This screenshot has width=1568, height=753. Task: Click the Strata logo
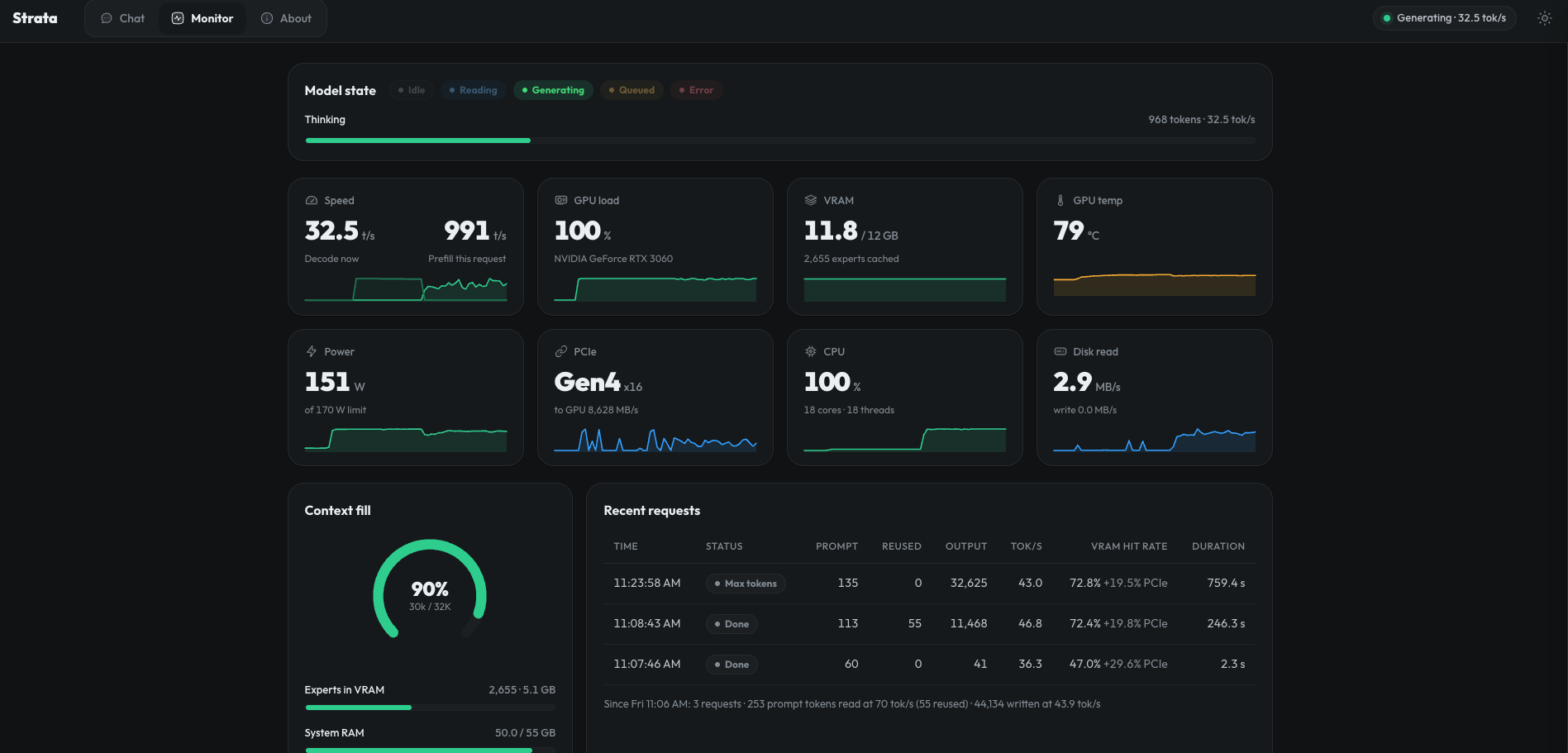(35, 18)
